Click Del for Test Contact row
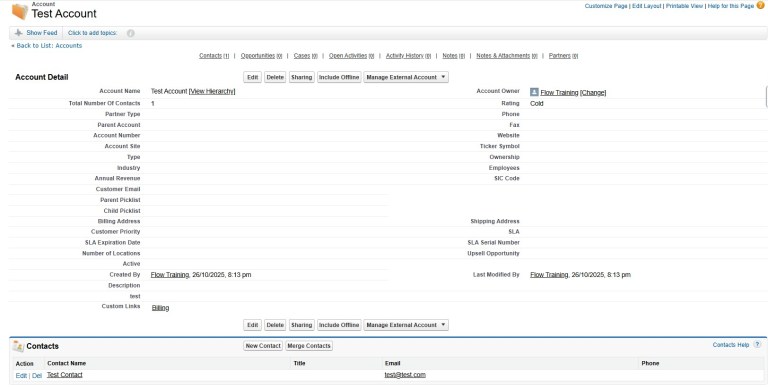Image resolution: width=768 pixels, height=387 pixels. click(37, 376)
